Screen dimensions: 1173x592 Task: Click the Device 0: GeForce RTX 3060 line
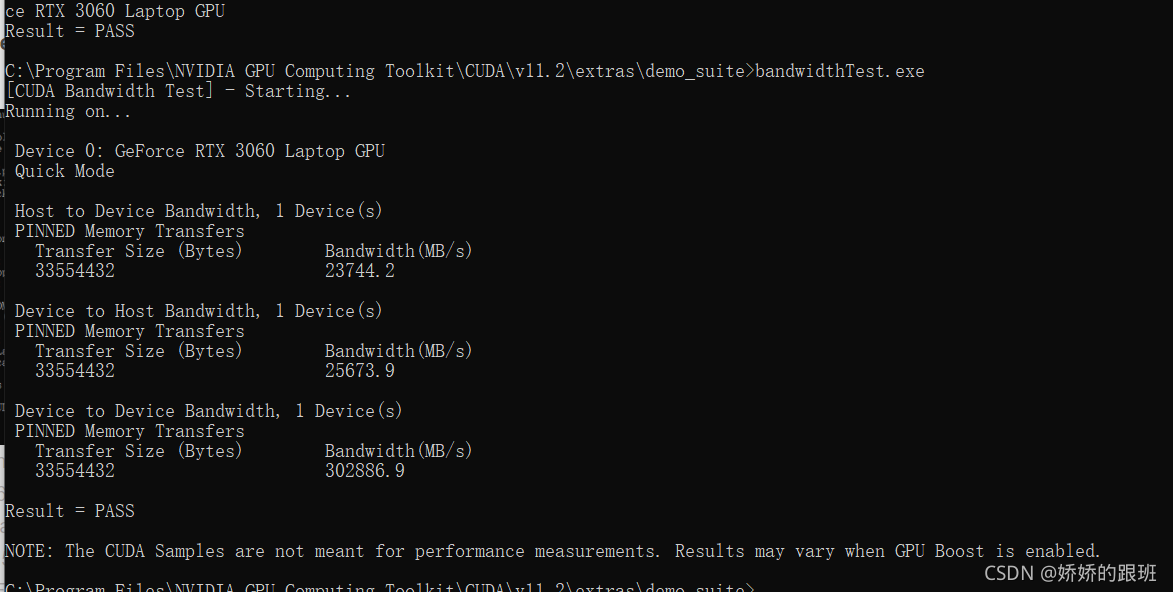click(200, 150)
